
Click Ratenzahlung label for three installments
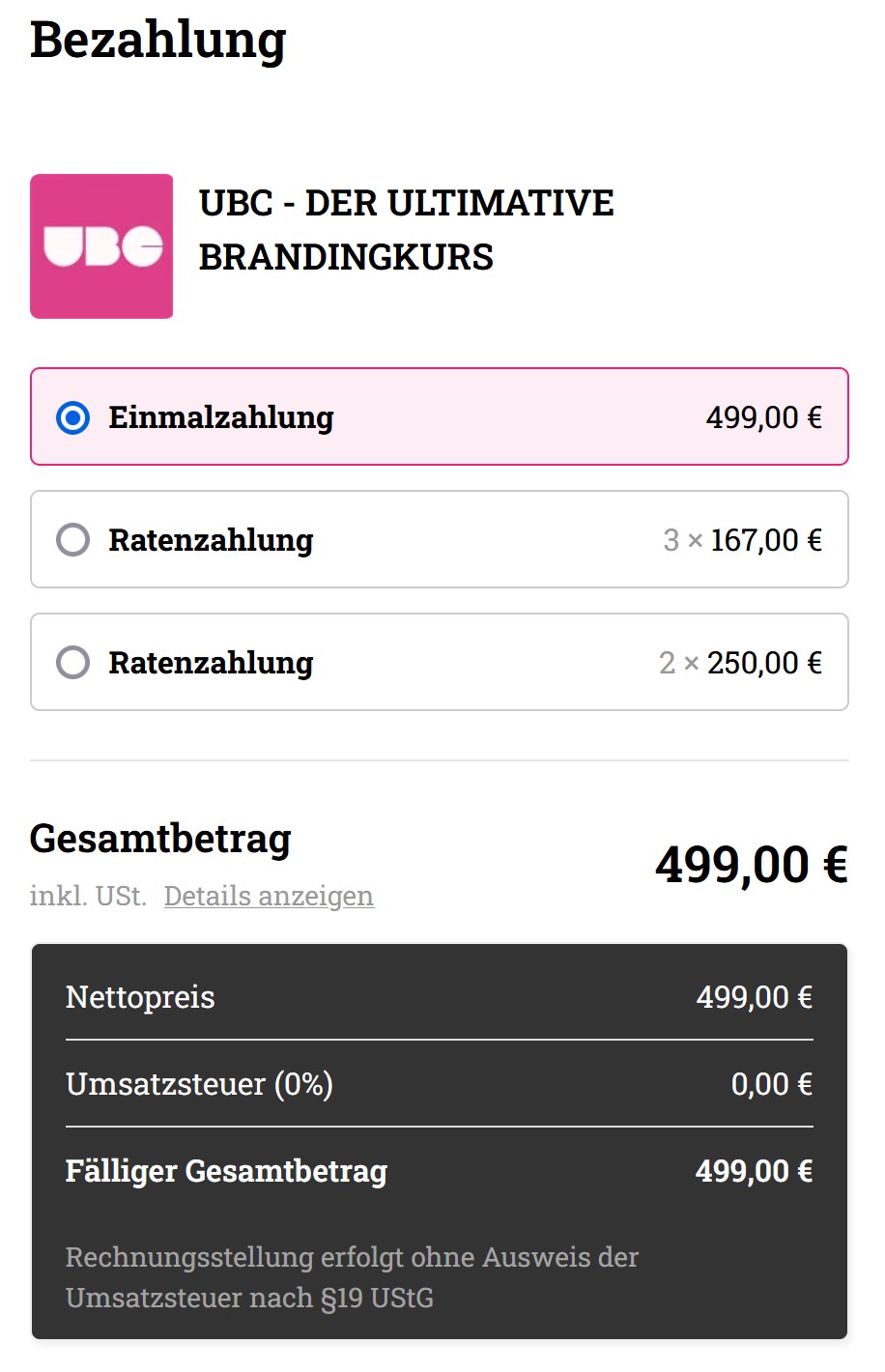pyautogui.click(x=211, y=540)
